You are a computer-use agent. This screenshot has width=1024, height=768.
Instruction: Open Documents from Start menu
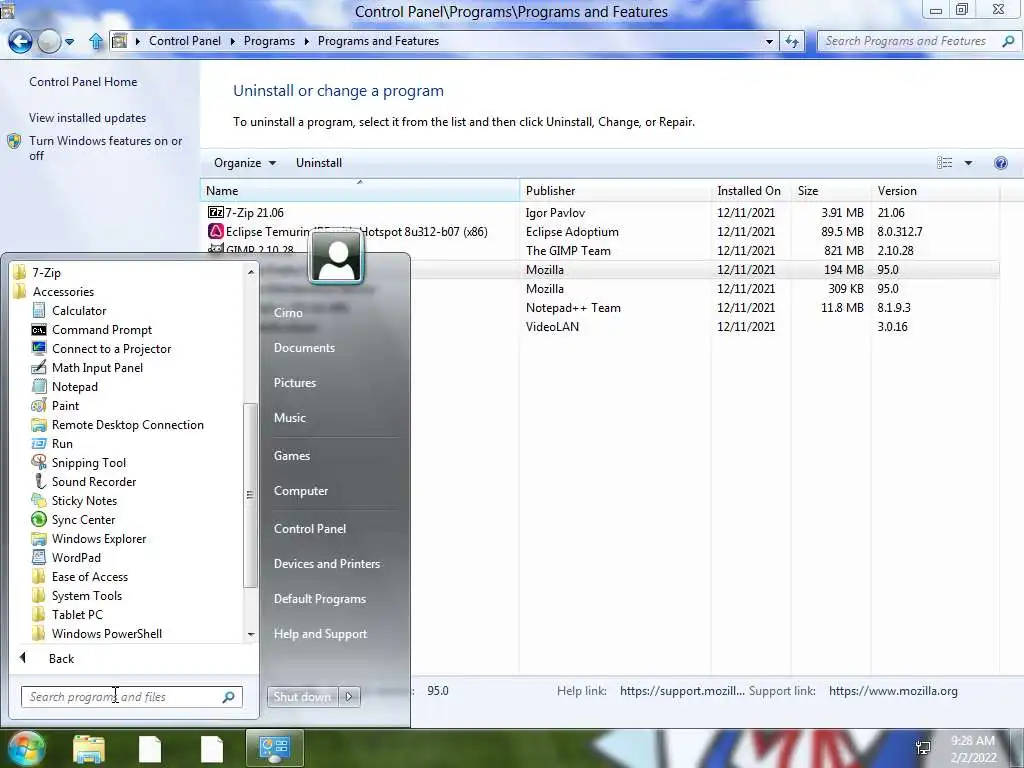click(304, 348)
